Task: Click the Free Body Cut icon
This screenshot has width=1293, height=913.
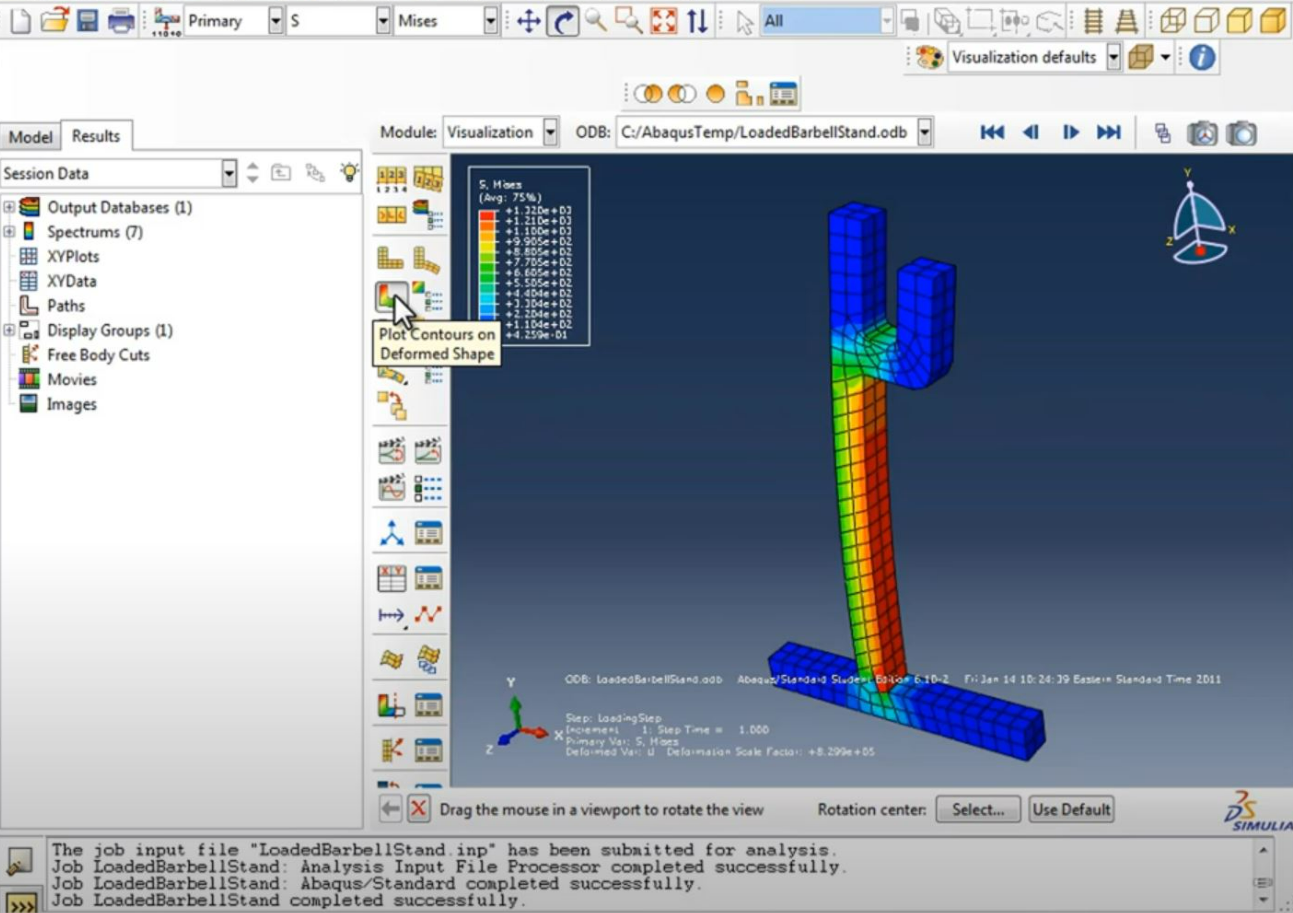Action: [391, 750]
